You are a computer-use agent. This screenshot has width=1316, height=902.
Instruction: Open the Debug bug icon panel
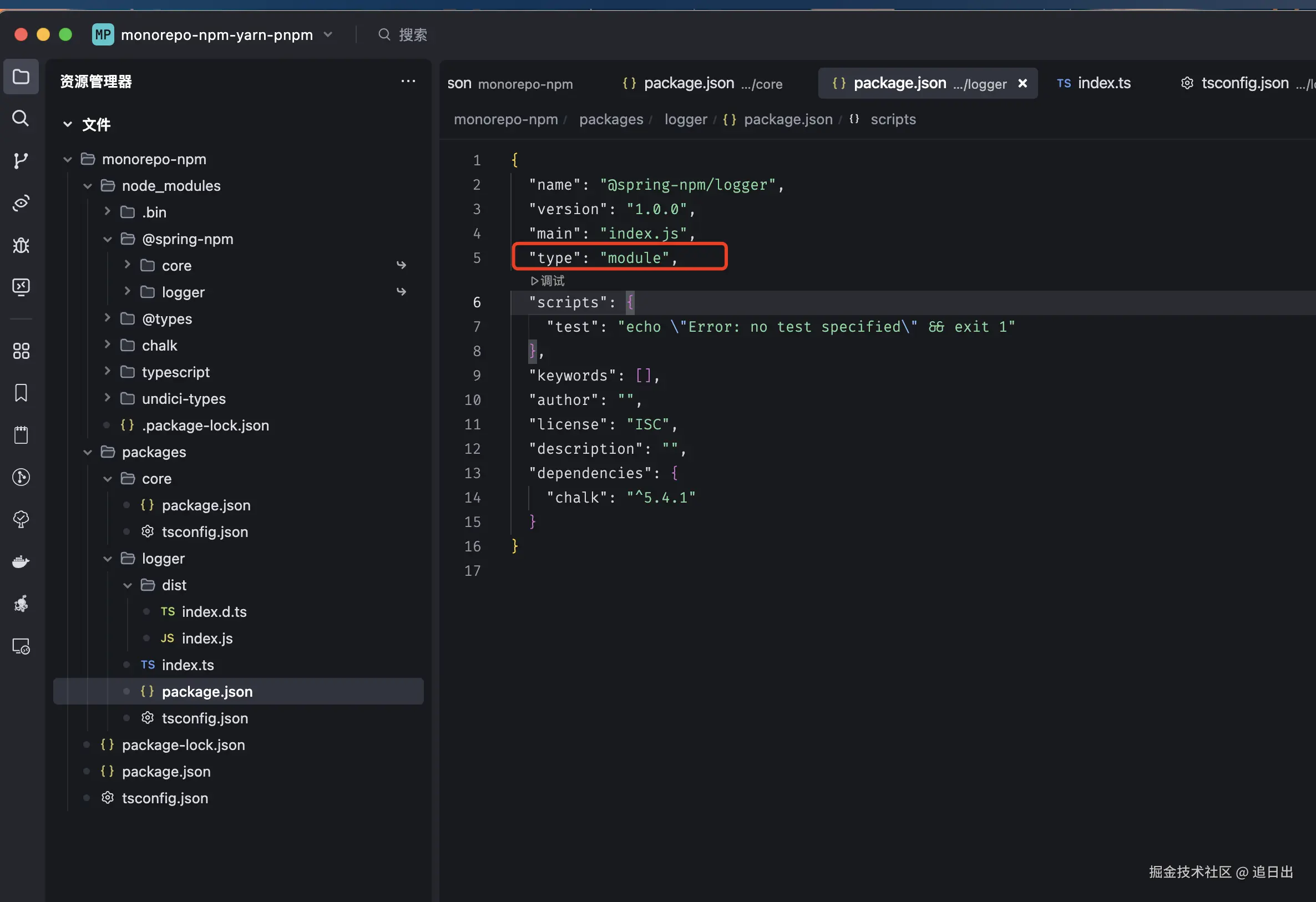pyautogui.click(x=21, y=245)
